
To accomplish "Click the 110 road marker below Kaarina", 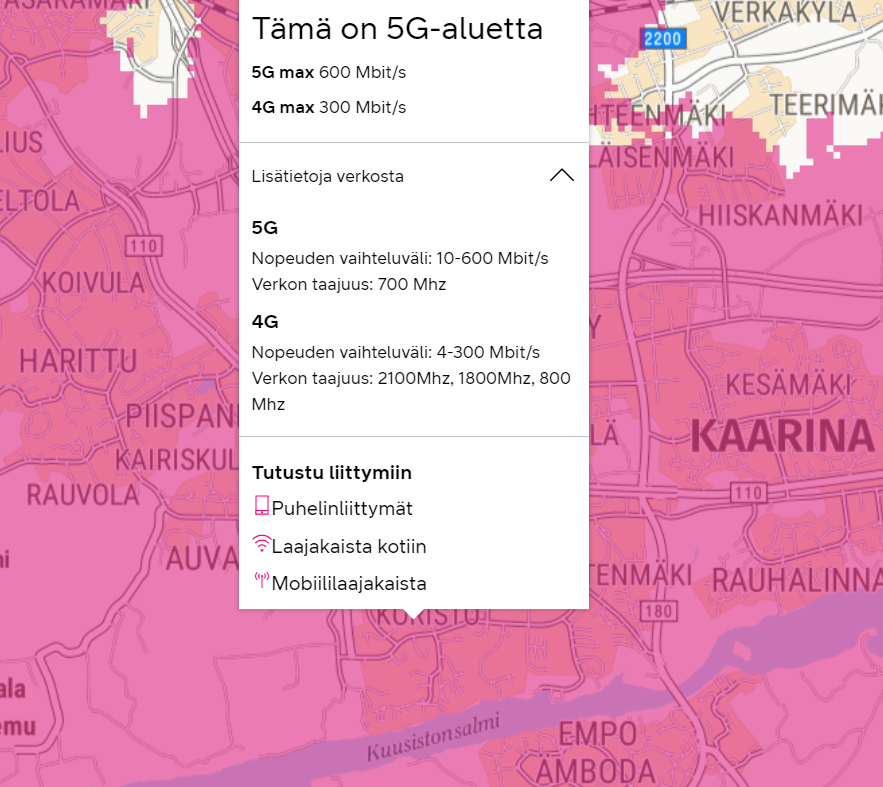I will pyautogui.click(x=746, y=492).
